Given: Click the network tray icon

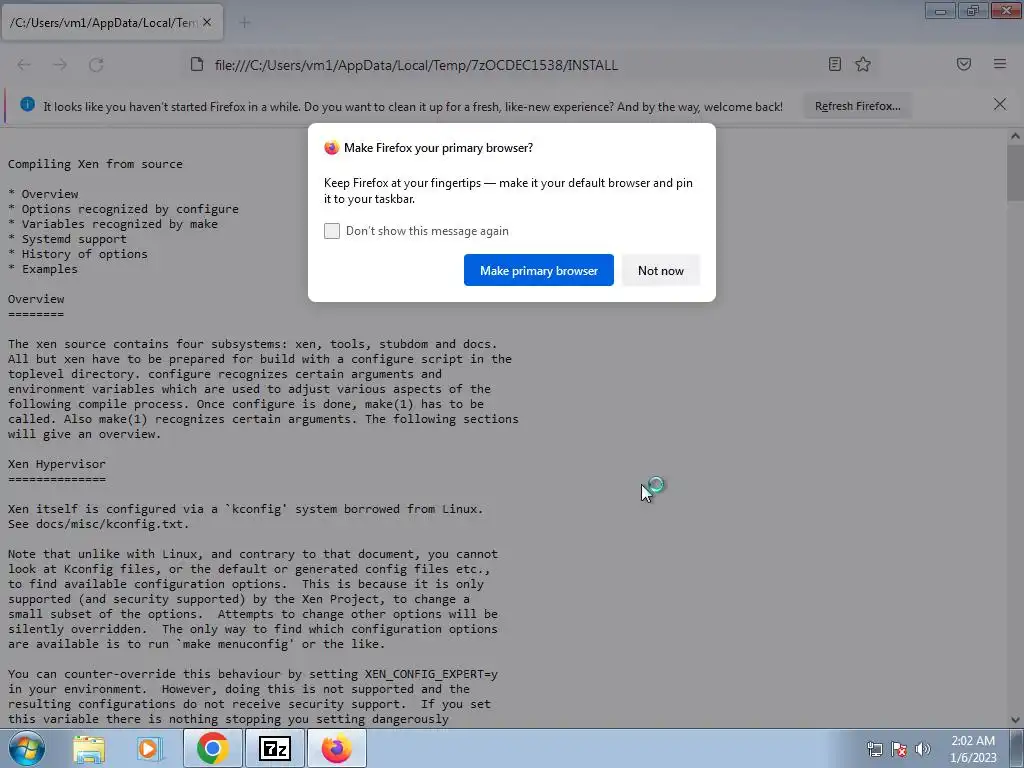Looking at the screenshot, I should [875, 750].
